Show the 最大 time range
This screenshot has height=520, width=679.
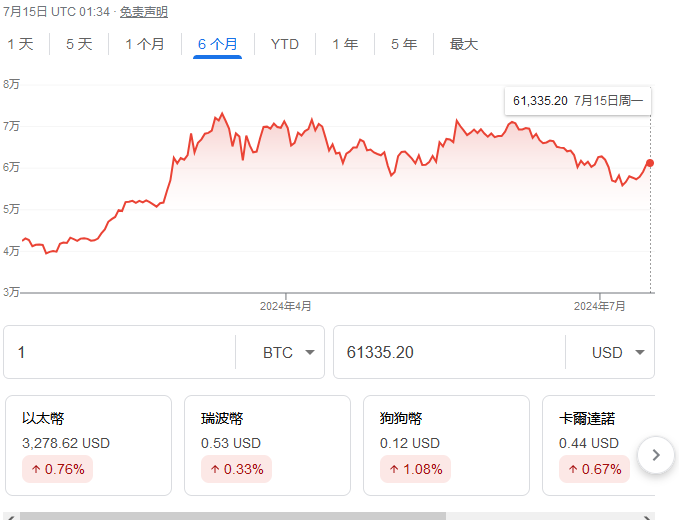pos(464,44)
